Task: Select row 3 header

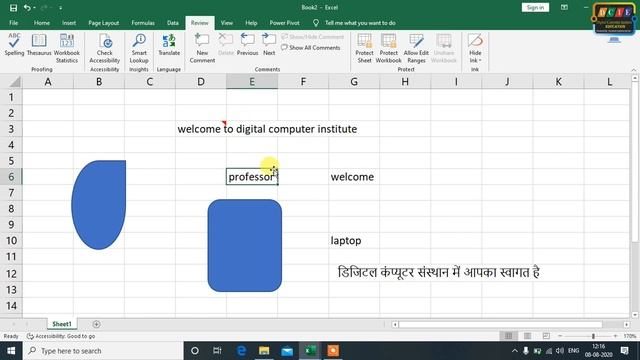Action: tap(11, 129)
